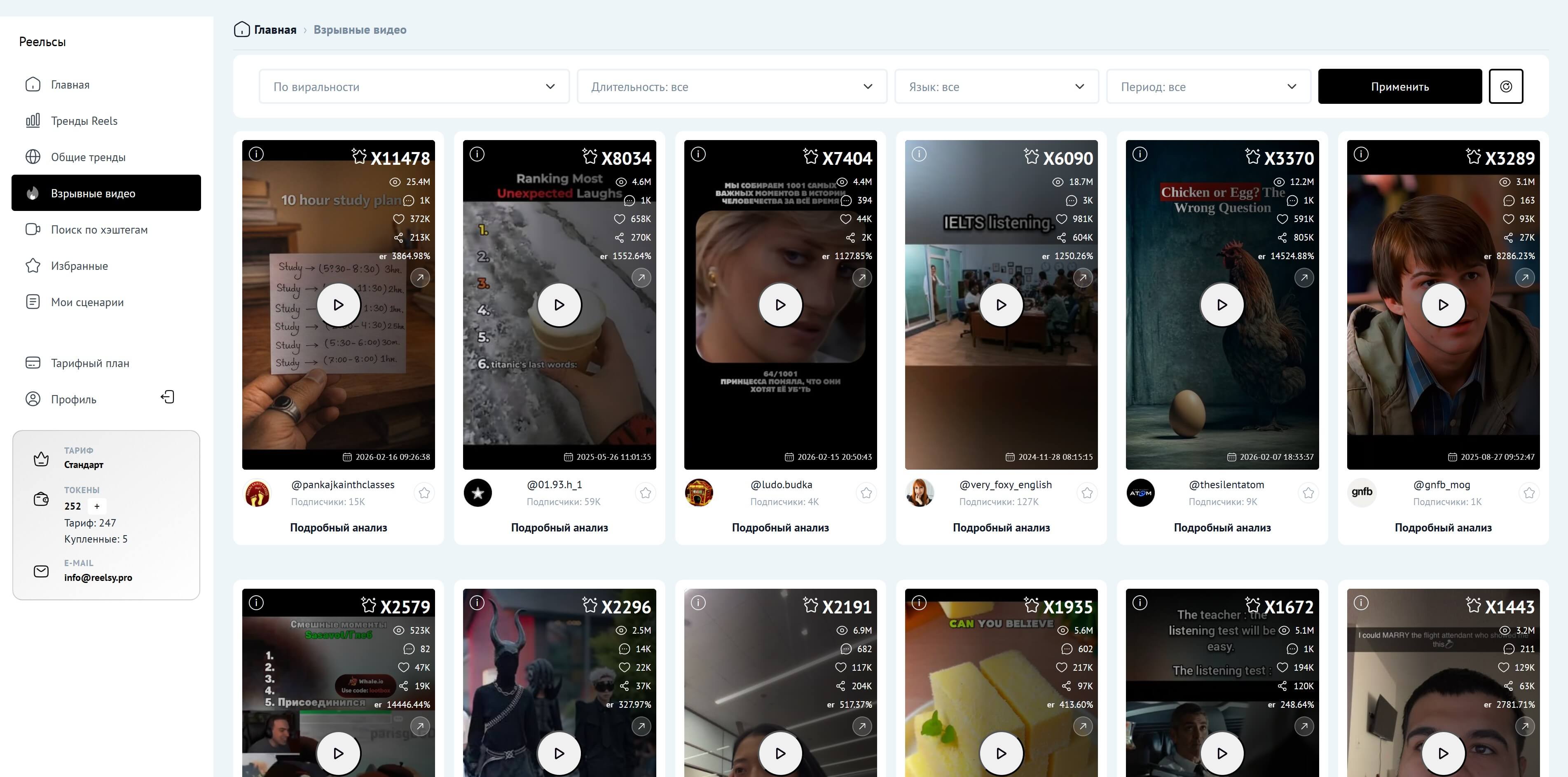Viewport: 1568px width, 777px height.
Task: Click the info icon on the X3370 chicken video
Action: click(x=1140, y=154)
